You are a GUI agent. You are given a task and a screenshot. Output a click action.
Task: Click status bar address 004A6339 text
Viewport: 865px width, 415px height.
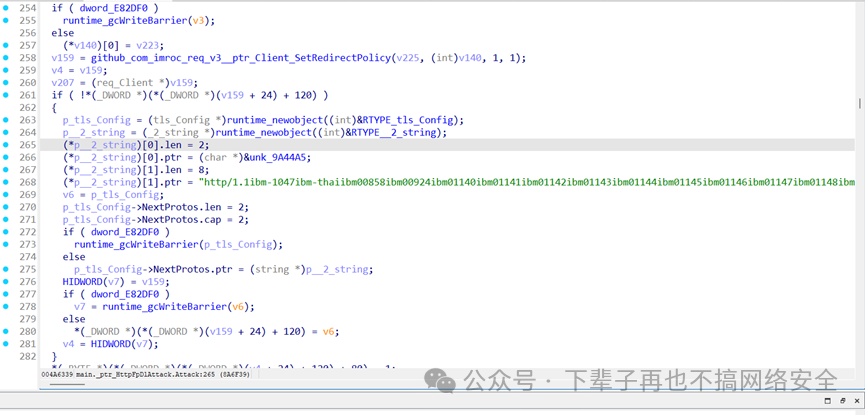click(x=57, y=374)
